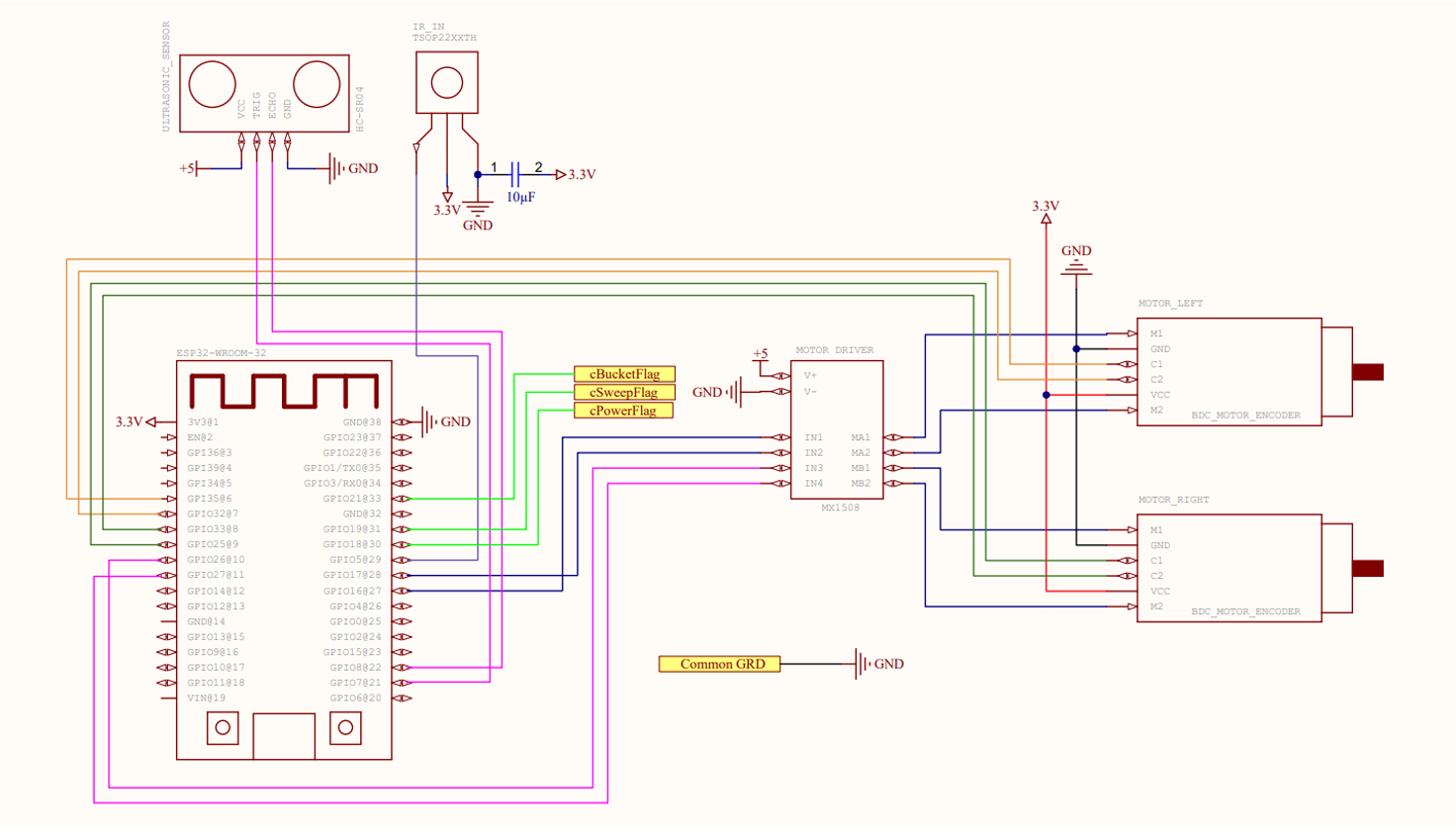The height and width of the screenshot is (840, 1456).
Task: Click the ESP32 antenna trace symbol
Action: point(284,391)
